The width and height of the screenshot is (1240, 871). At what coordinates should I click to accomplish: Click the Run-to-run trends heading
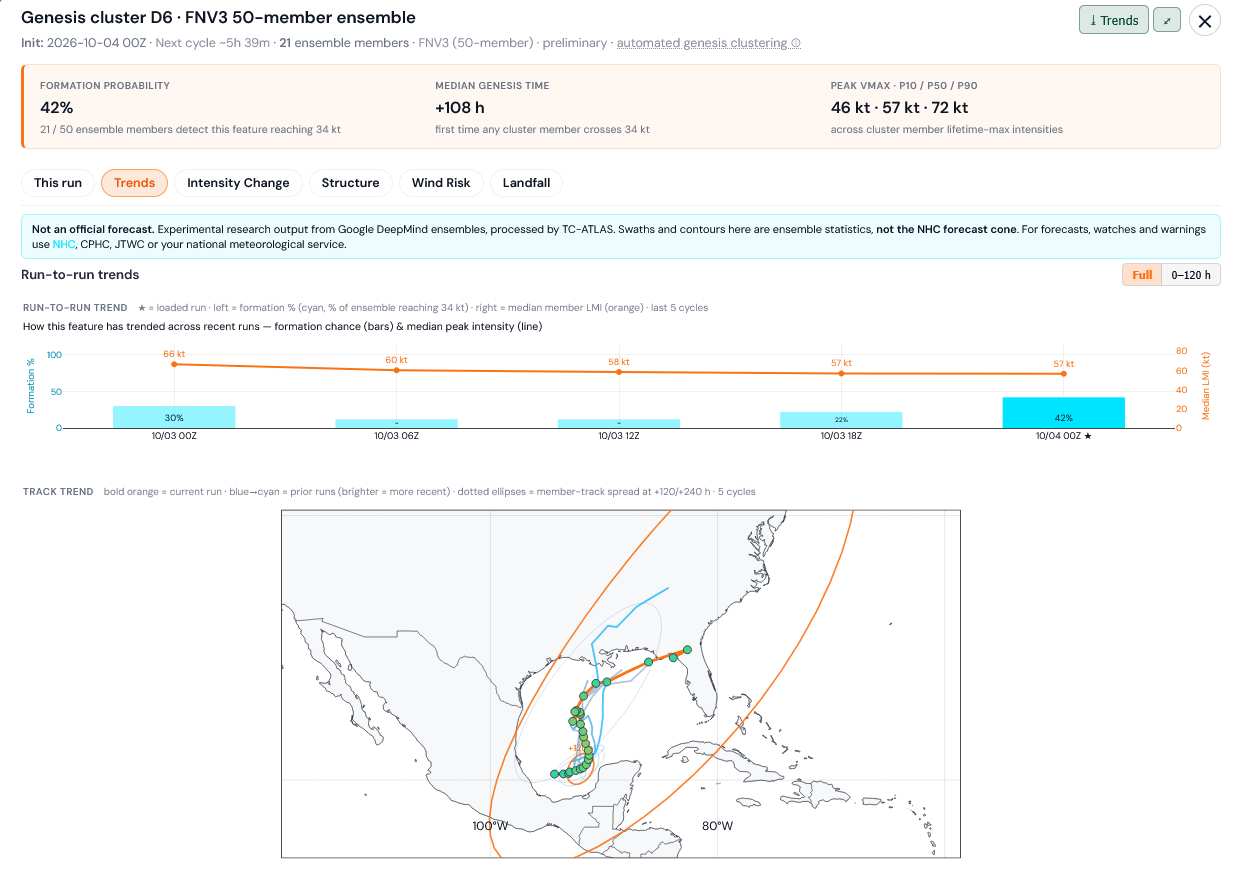pyautogui.click(x=80, y=274)
